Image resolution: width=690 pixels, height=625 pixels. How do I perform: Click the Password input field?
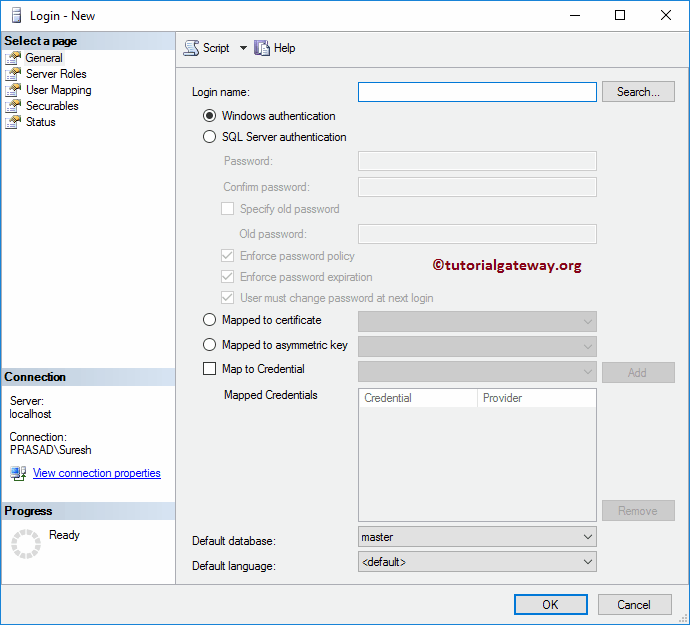[477, 161]
